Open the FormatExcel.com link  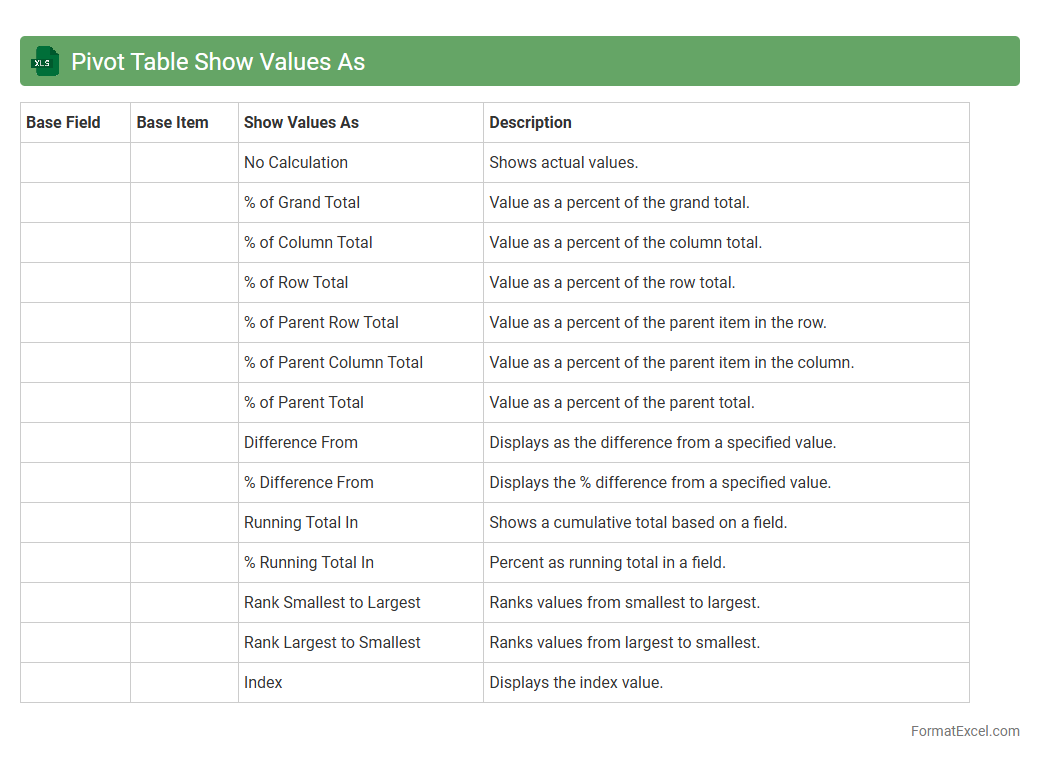click(x=964, y=731)
